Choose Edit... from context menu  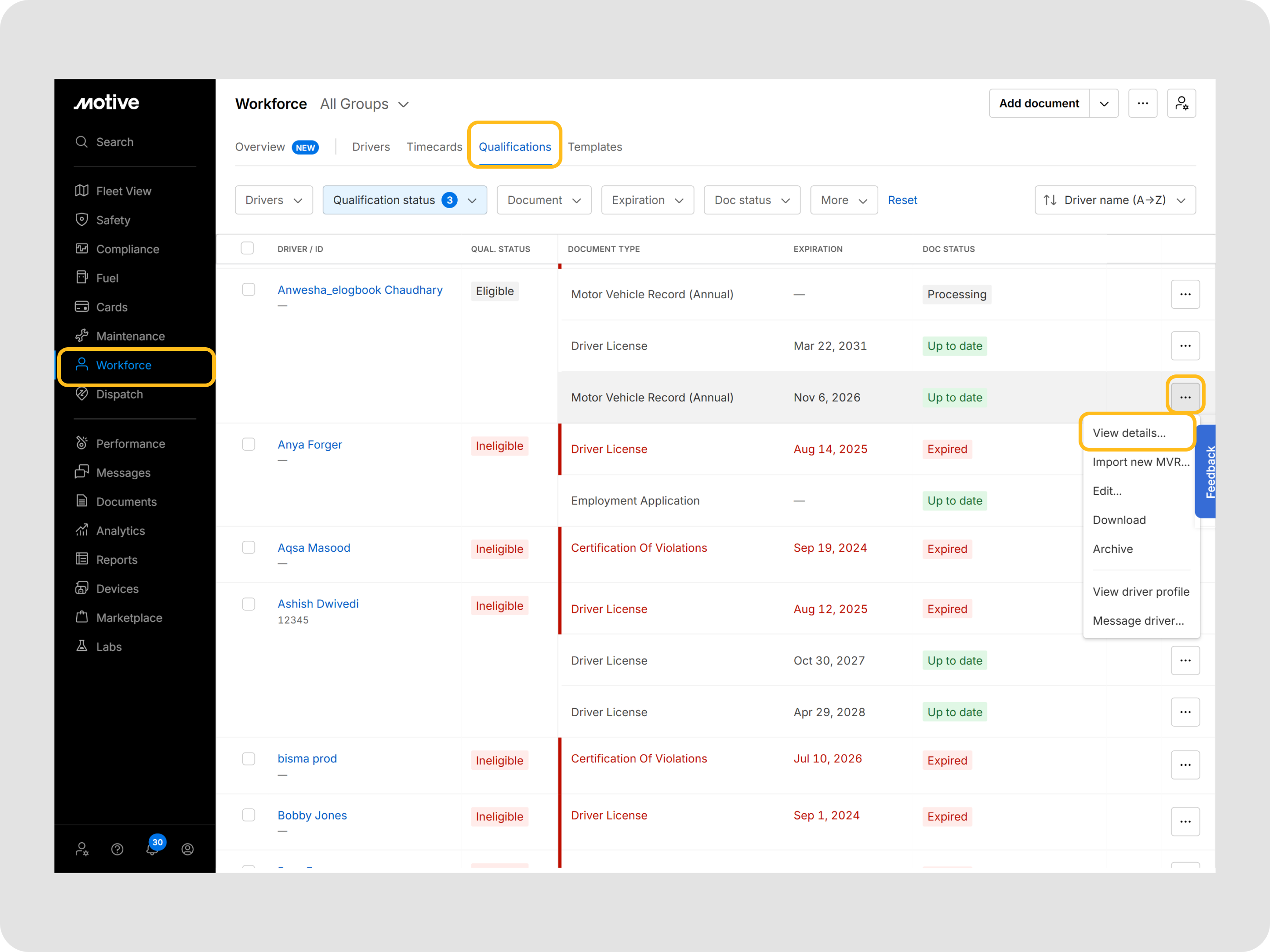pyautogui.click(x=1141, y=491)
